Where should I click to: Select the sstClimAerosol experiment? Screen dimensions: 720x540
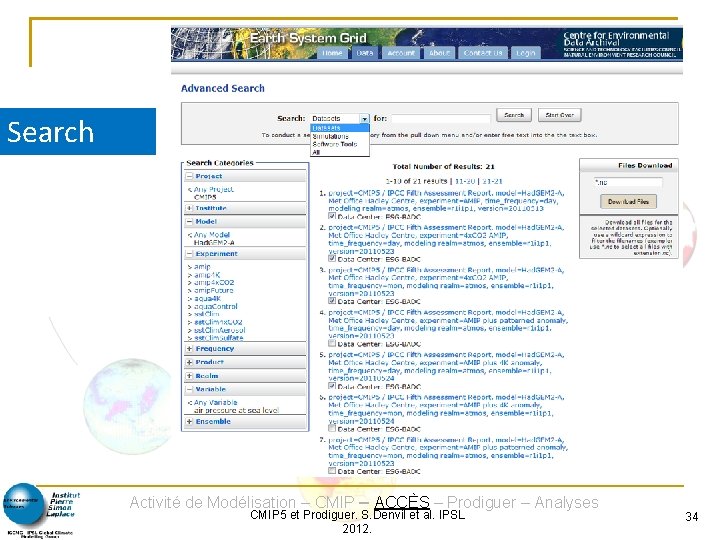click(219, 330)
